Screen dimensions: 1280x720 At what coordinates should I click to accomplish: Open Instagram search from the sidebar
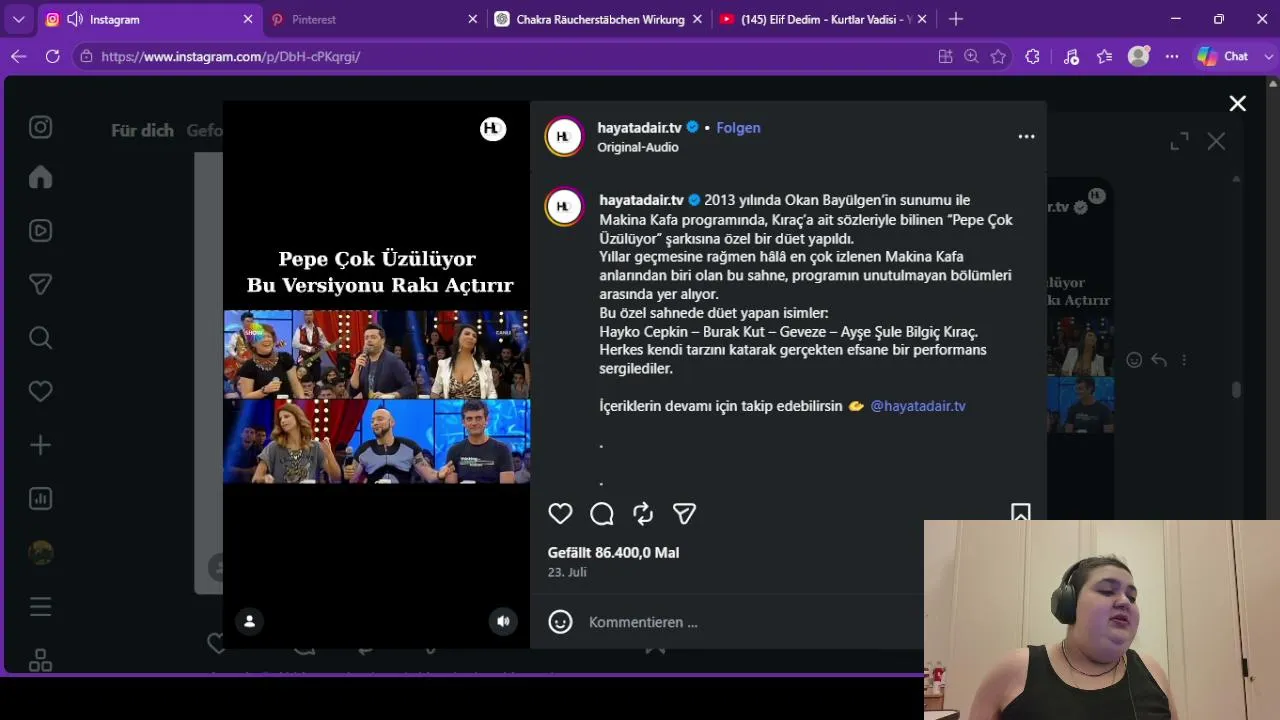pyautogui.click(x=40, y=337)
